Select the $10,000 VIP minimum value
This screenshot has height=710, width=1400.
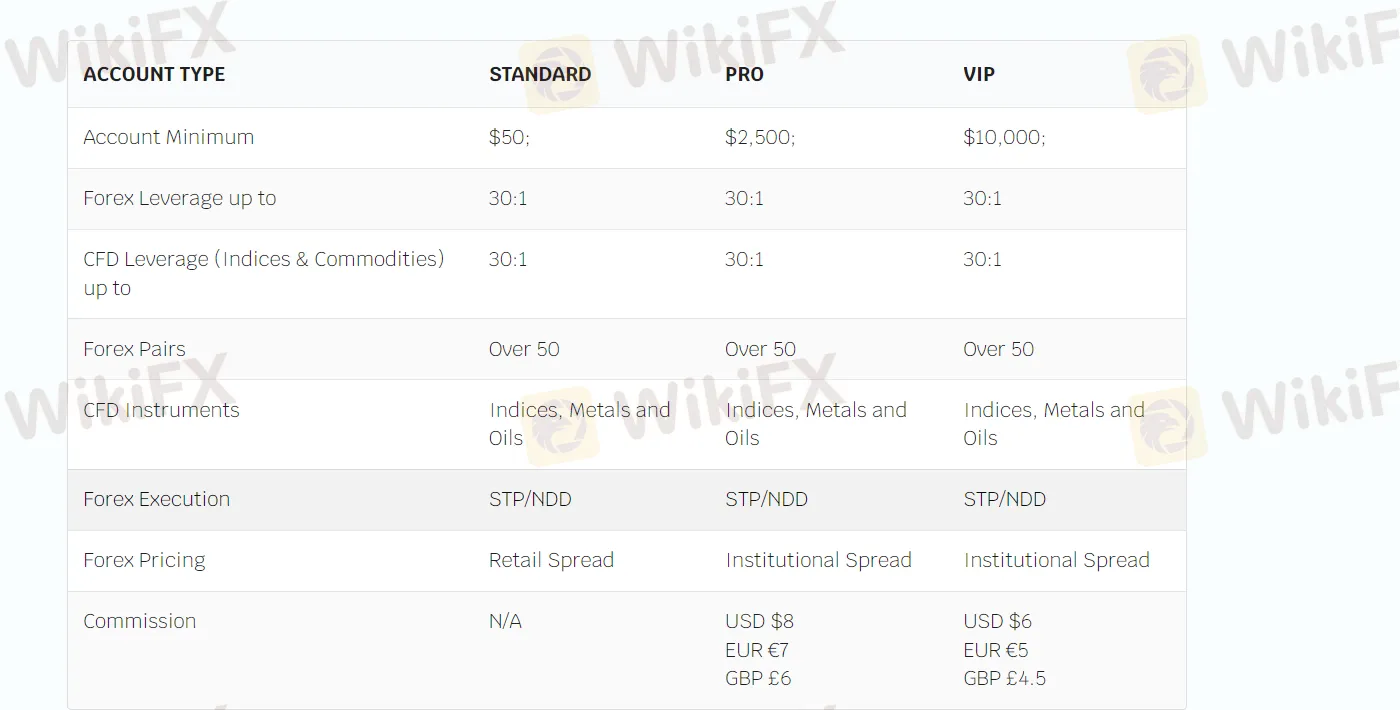click(1004, 138)
